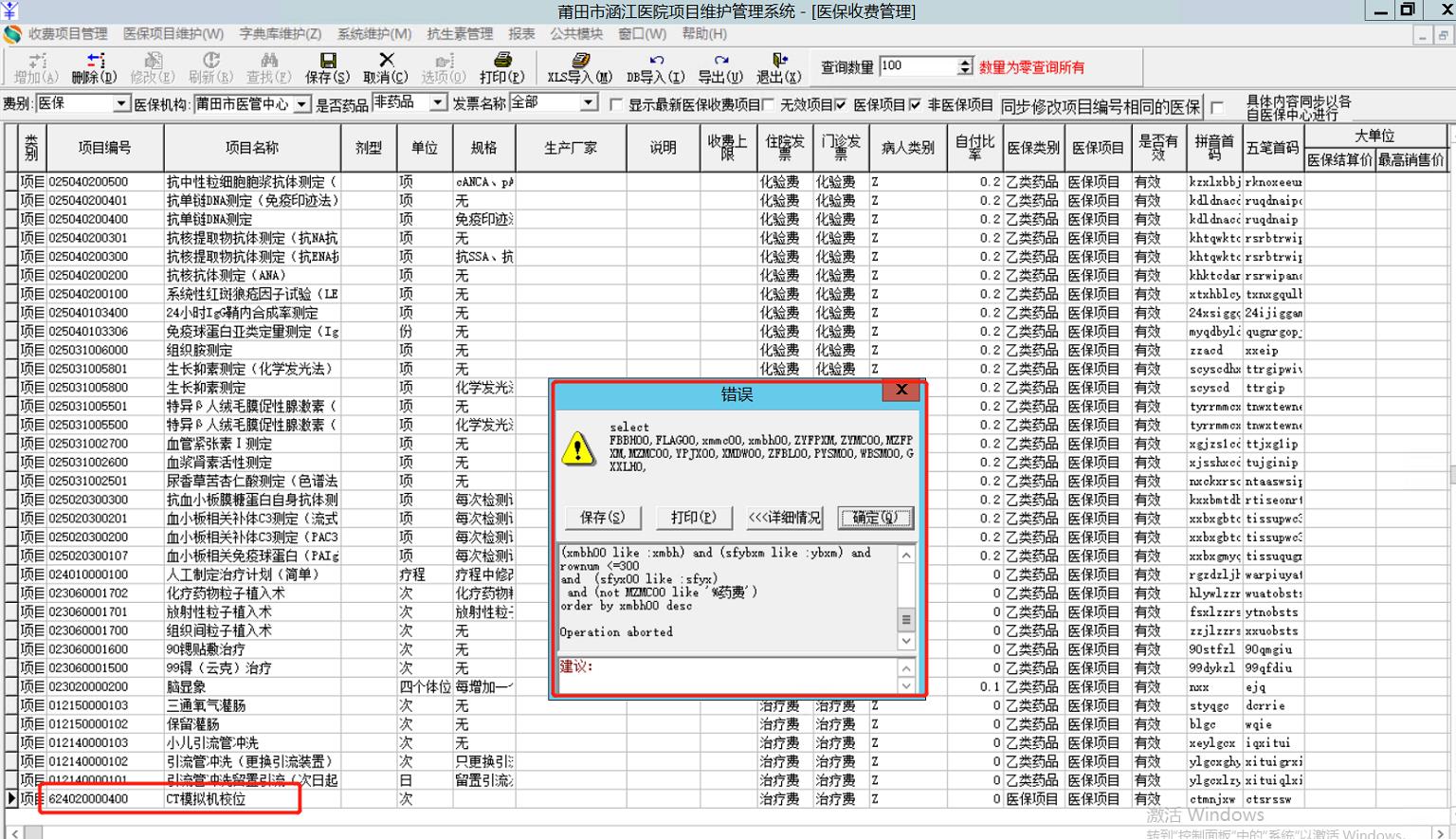Screen dimensions: 1456x839
Task: Click the 五笔首码 column header
Action: click(1273, 147)
